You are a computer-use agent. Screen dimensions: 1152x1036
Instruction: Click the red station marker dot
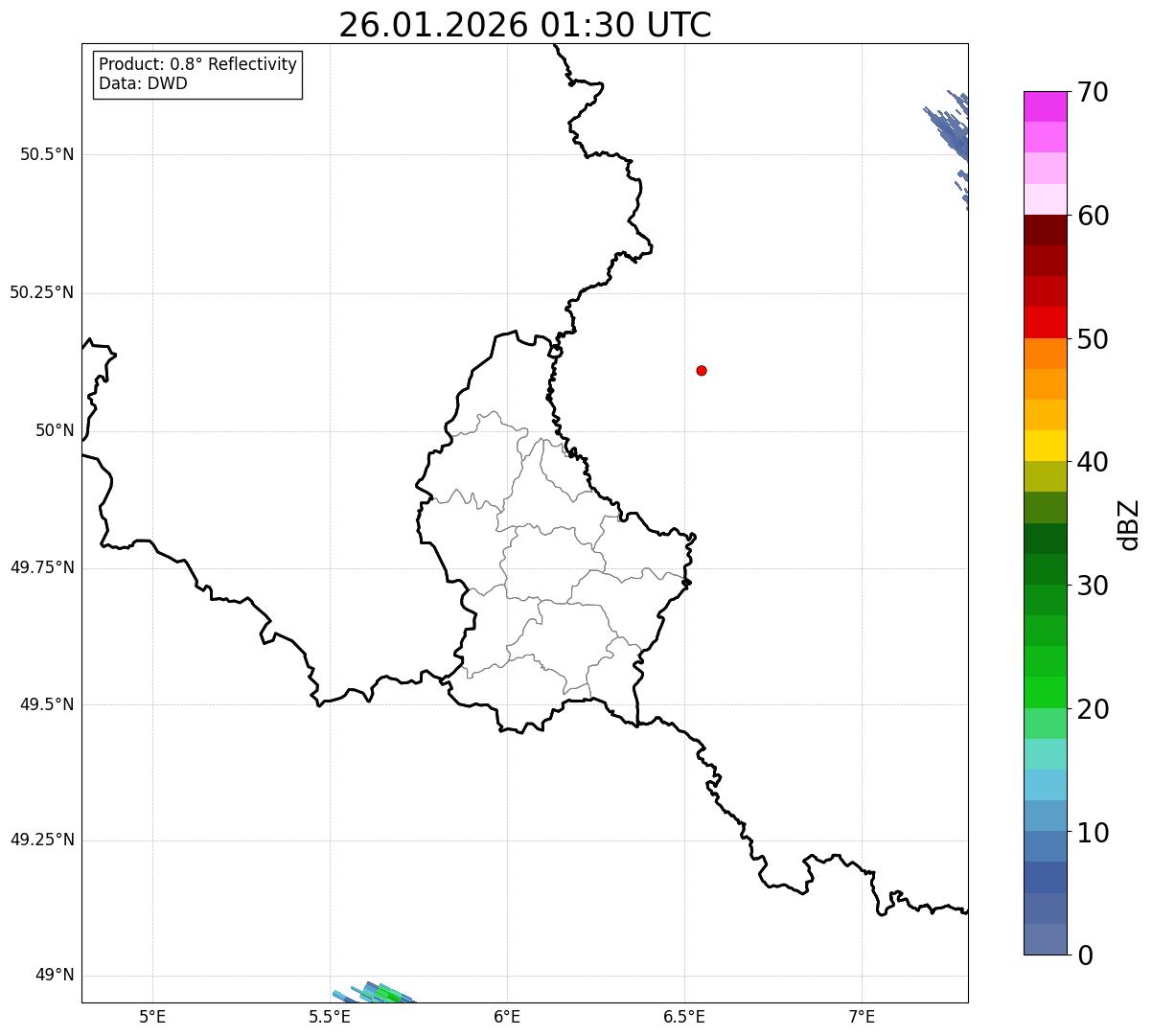702,370
